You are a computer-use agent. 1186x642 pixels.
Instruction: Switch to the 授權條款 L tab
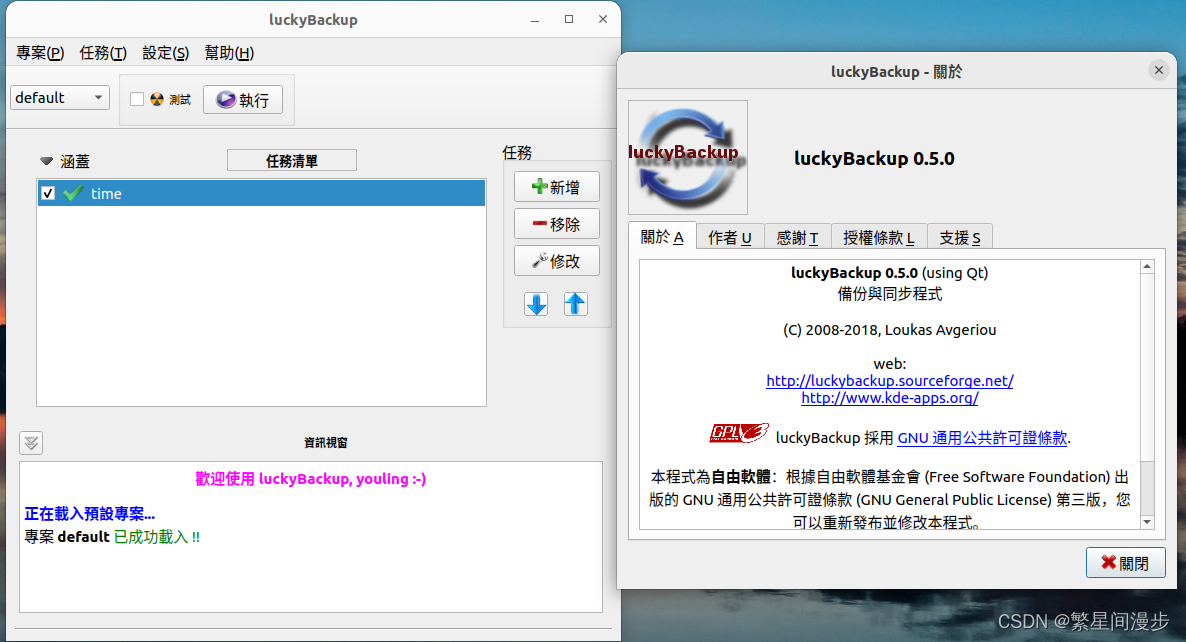click(879, 237)
